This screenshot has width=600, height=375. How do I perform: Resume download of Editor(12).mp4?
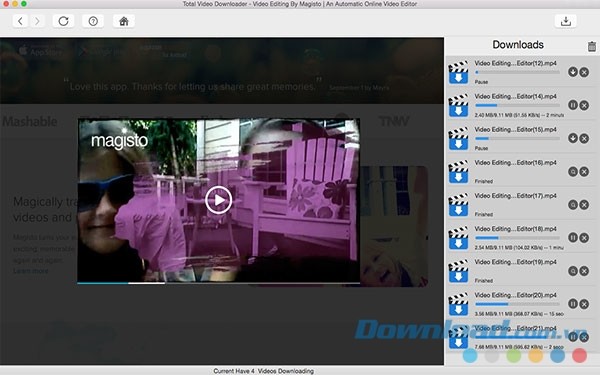tap(573, 72)
